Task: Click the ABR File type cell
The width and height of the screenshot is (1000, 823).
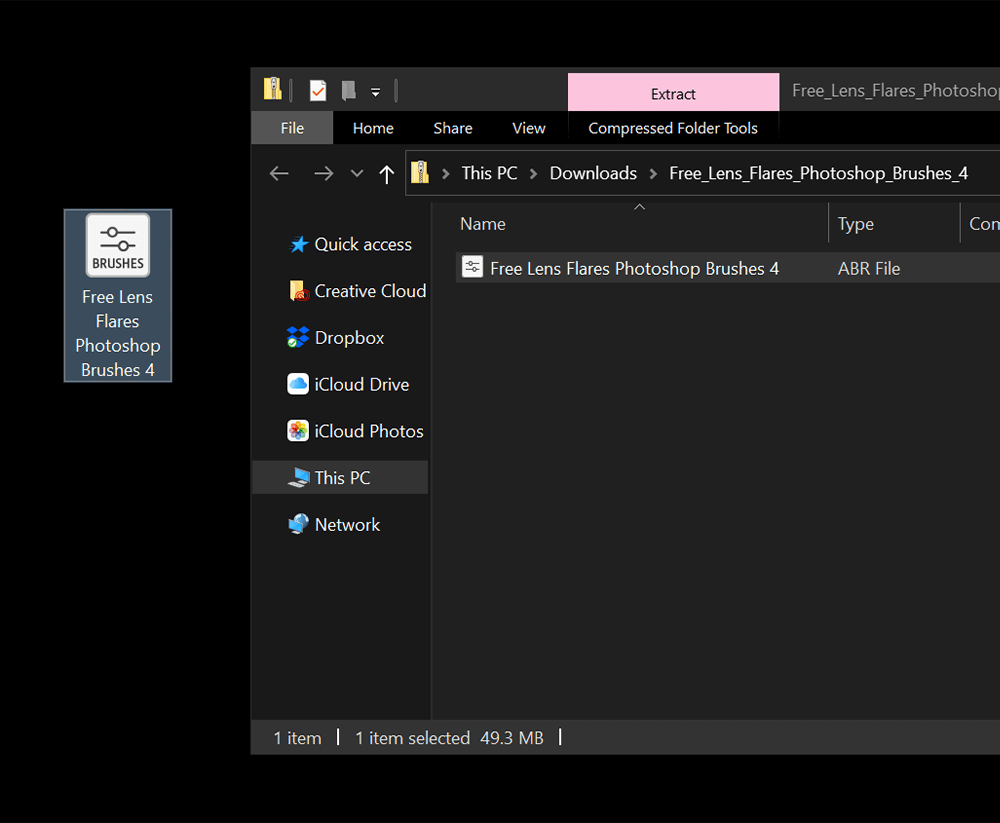Action: tap(869, 269)
